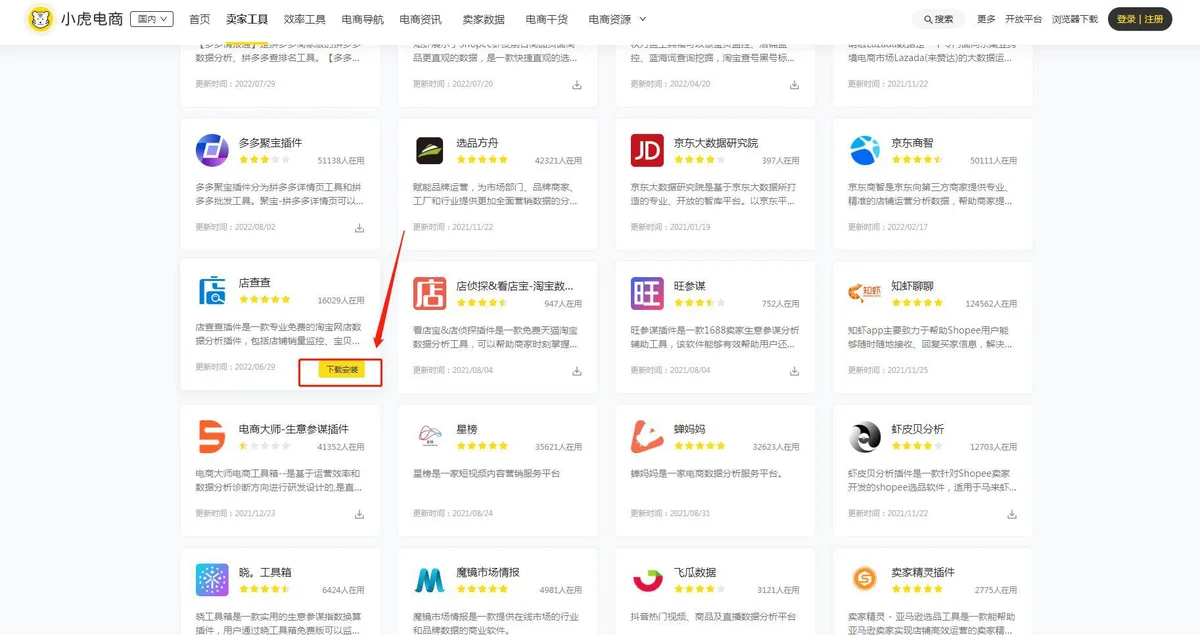Open the 卖家数据 menu item
The width and height of the screenshot is (1200, 635).
[484, 19]
